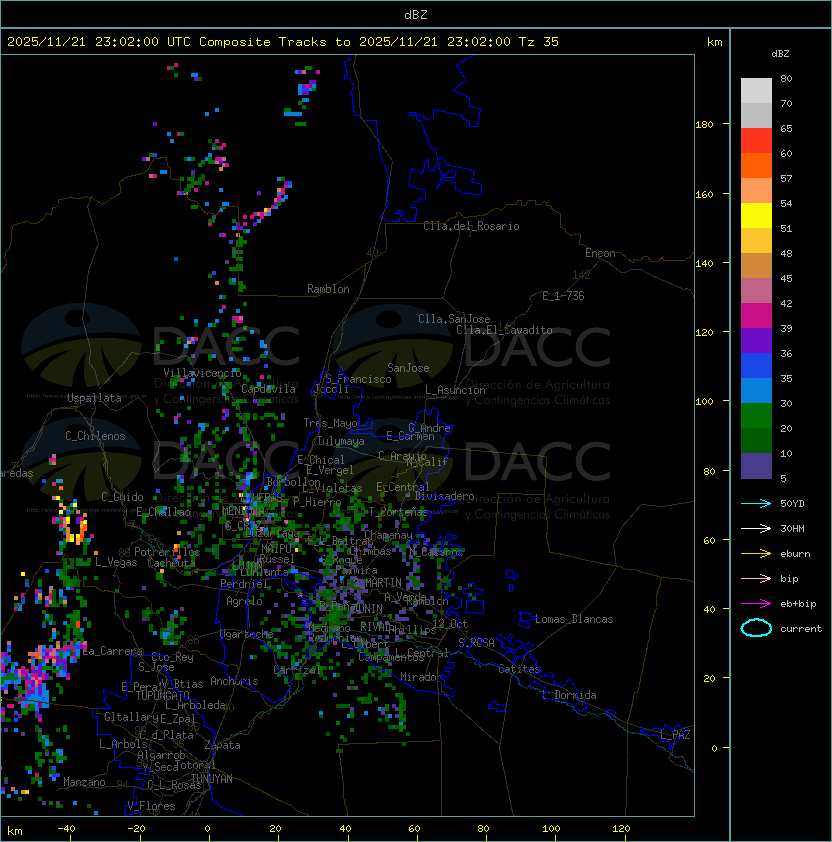This screenshot has width=832, height=842.
Task: Click the 'Clla.El_Cavadito' map label
Action: [x=504, y=330]
